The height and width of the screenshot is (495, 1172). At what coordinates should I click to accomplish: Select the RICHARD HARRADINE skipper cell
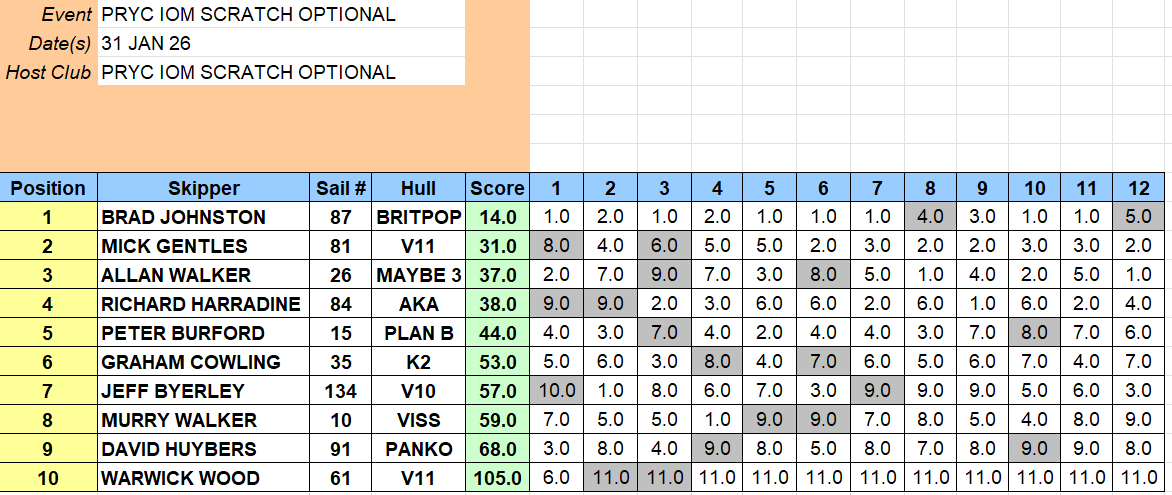click(204, 304)
